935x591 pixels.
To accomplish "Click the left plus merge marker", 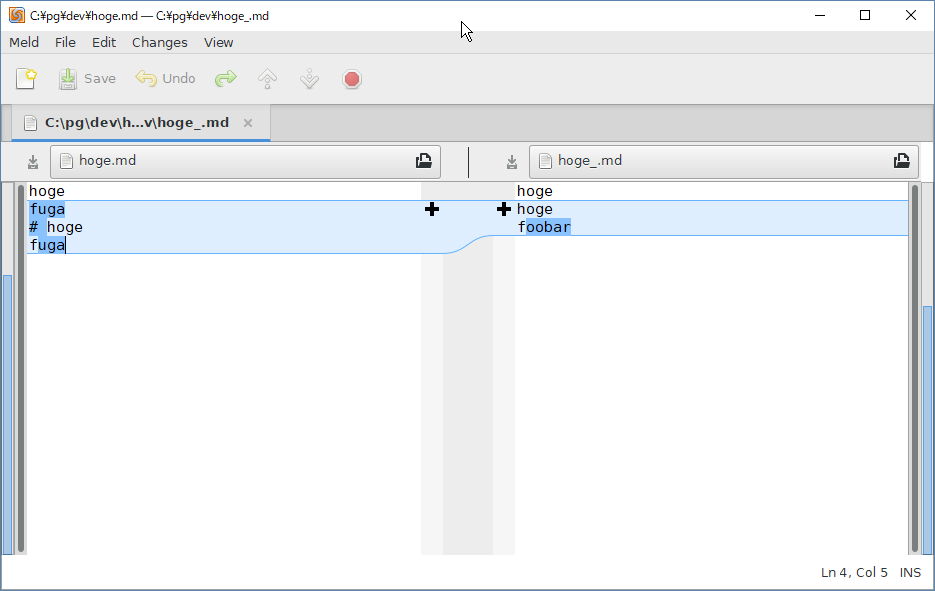I will pyautogui.click(x=432, y=209).
